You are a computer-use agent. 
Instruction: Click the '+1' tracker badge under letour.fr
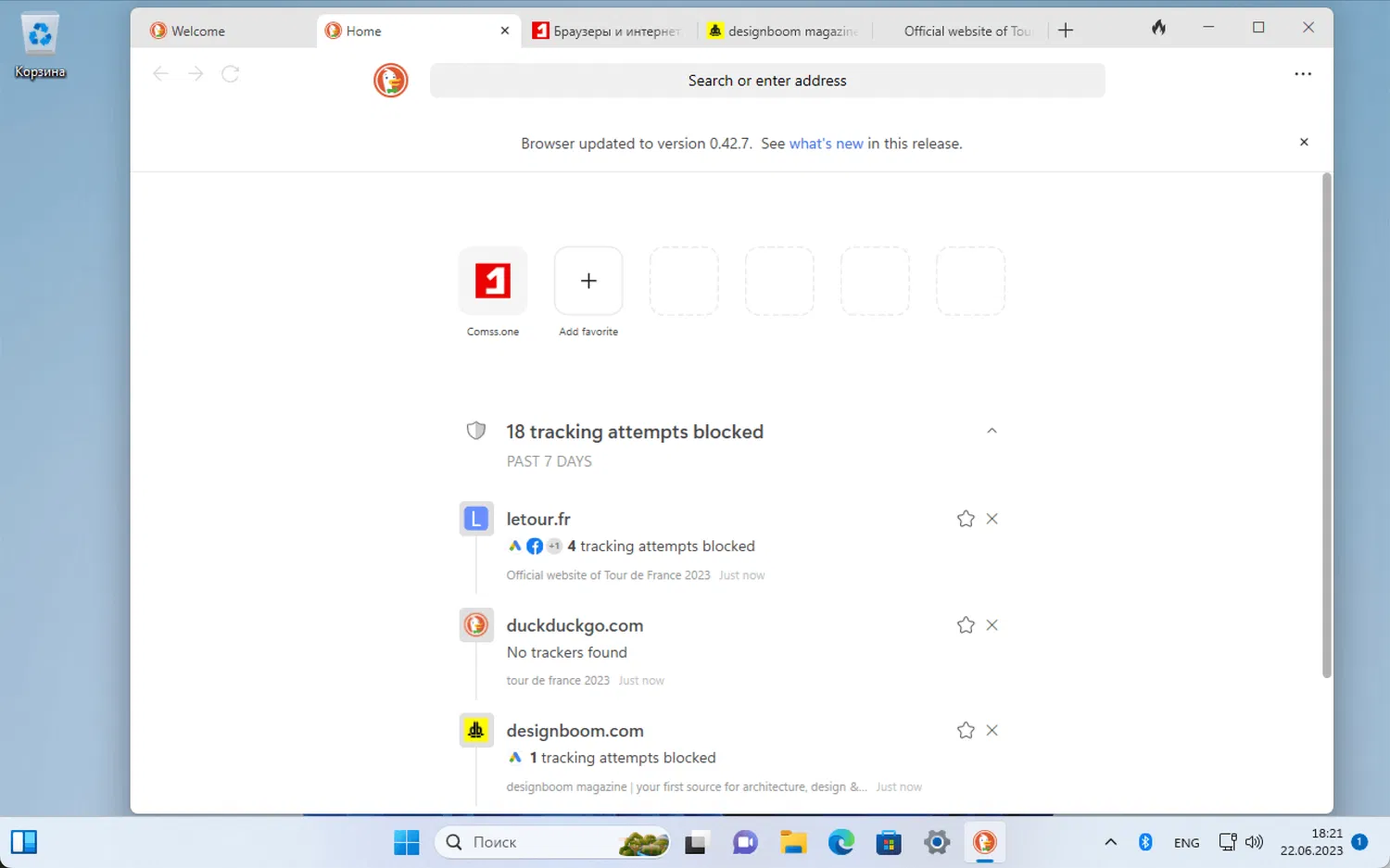[554, 547]
